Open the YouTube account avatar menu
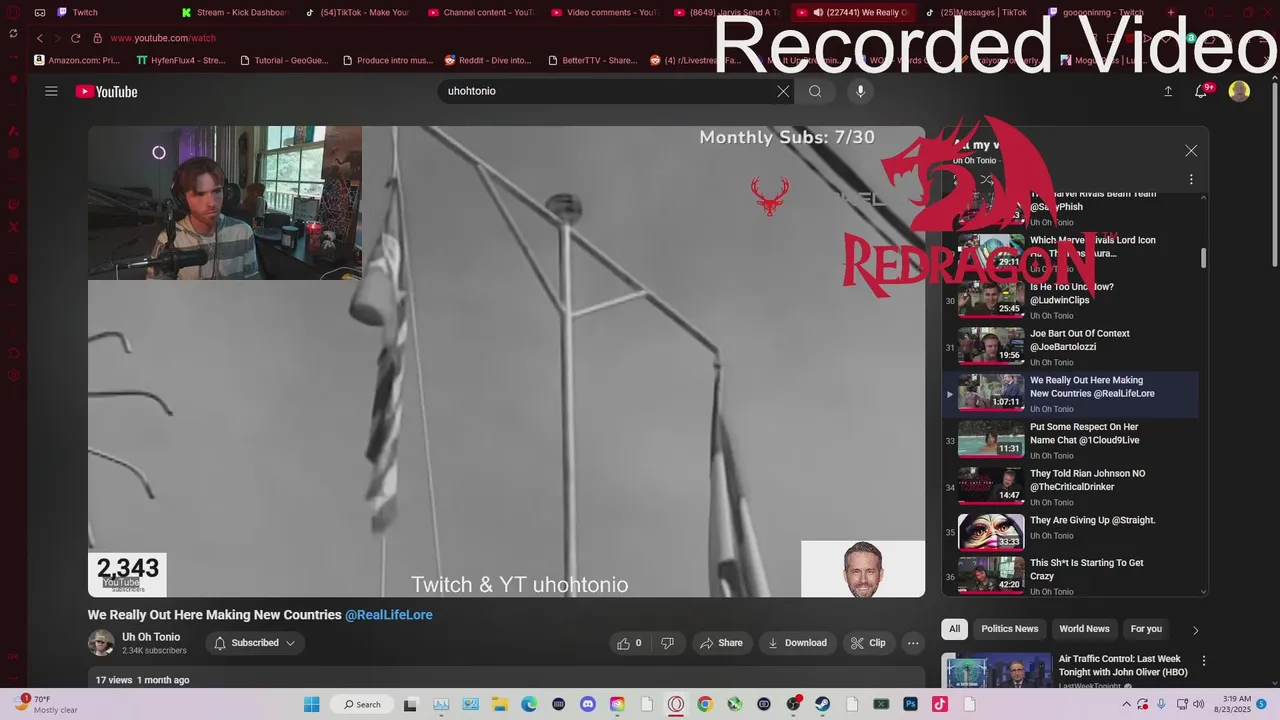Image resolution: width=1280 pixels, height=720 pixels. [x=1239, y=91]
